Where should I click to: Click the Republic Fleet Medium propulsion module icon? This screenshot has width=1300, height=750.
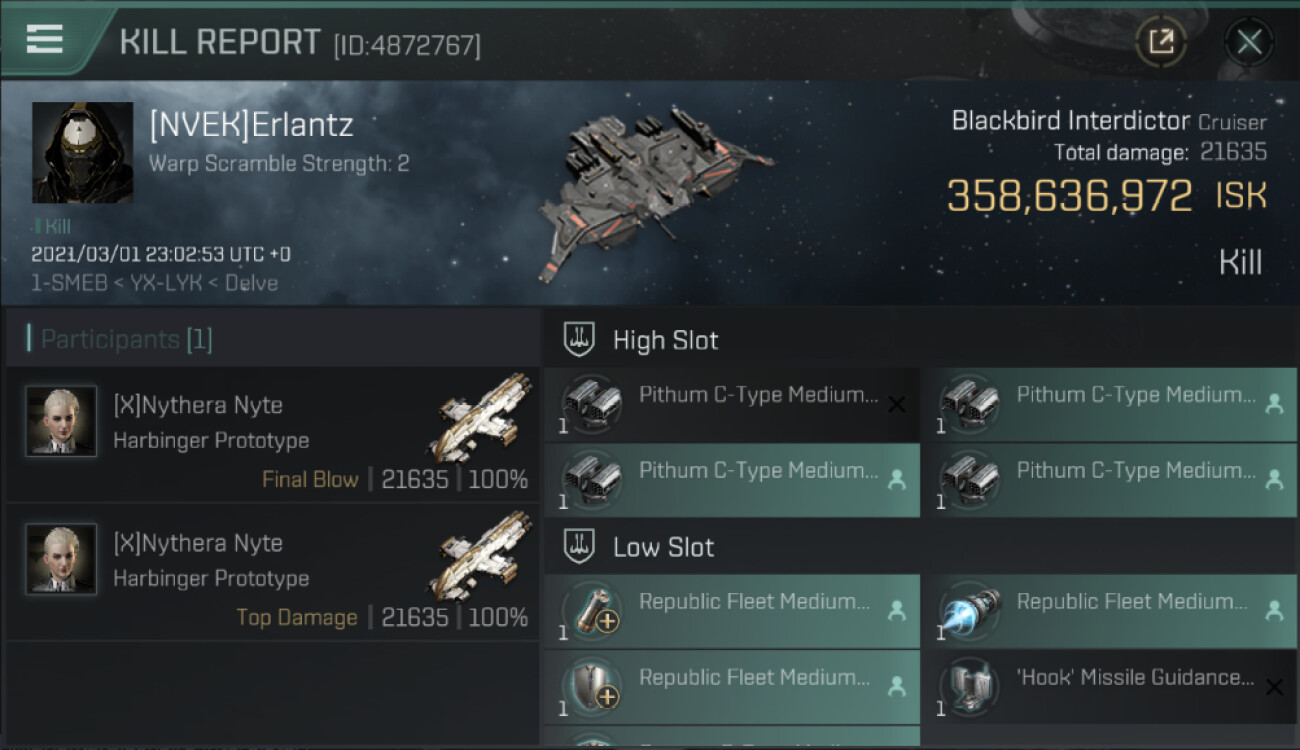tap(969, 611)
